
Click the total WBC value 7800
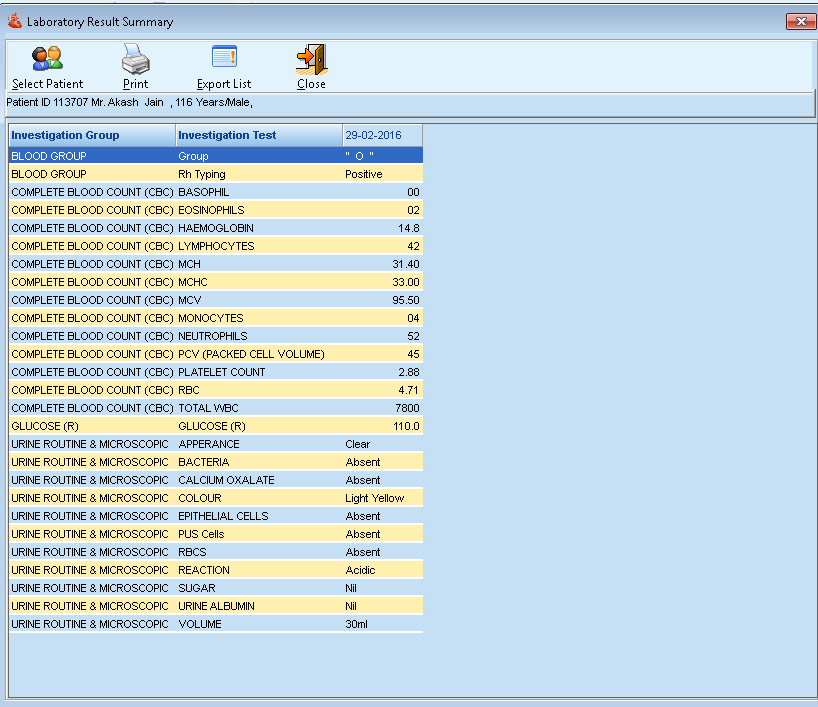click(x=407, y=408)
